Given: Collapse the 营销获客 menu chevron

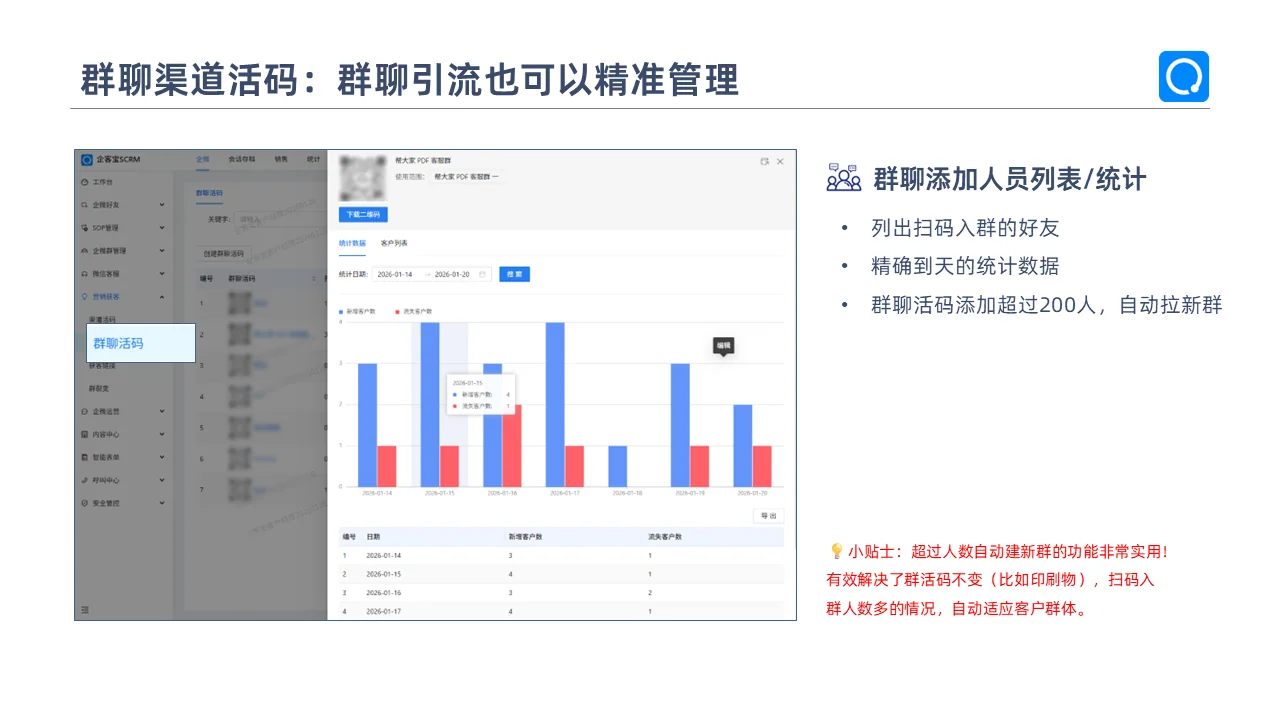Looking at the screenshot, I should tap(162, 296).
